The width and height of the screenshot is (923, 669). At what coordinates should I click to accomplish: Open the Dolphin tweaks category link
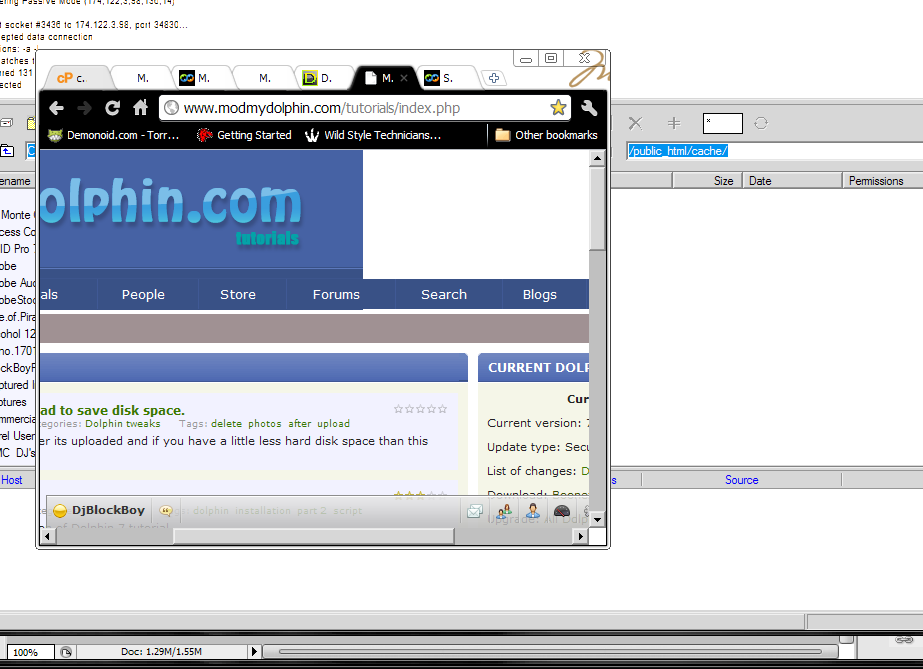[122, 424]
